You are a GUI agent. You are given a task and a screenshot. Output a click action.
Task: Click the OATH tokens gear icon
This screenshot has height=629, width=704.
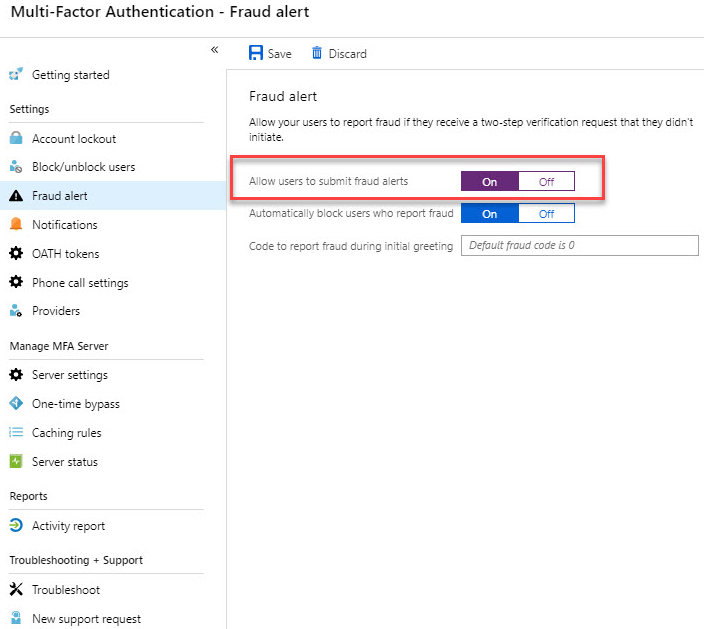point(16,253)
